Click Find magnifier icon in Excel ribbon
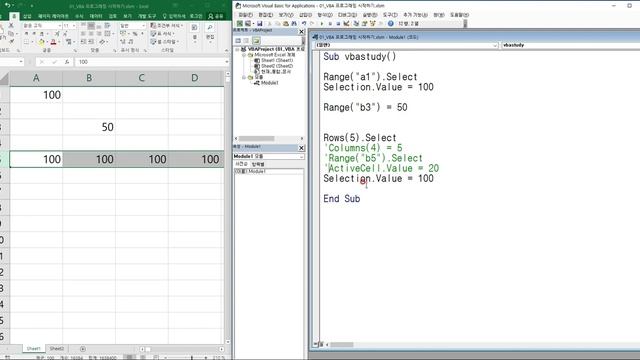This screenshot has height=360, width=640. [x=210, y=27]
